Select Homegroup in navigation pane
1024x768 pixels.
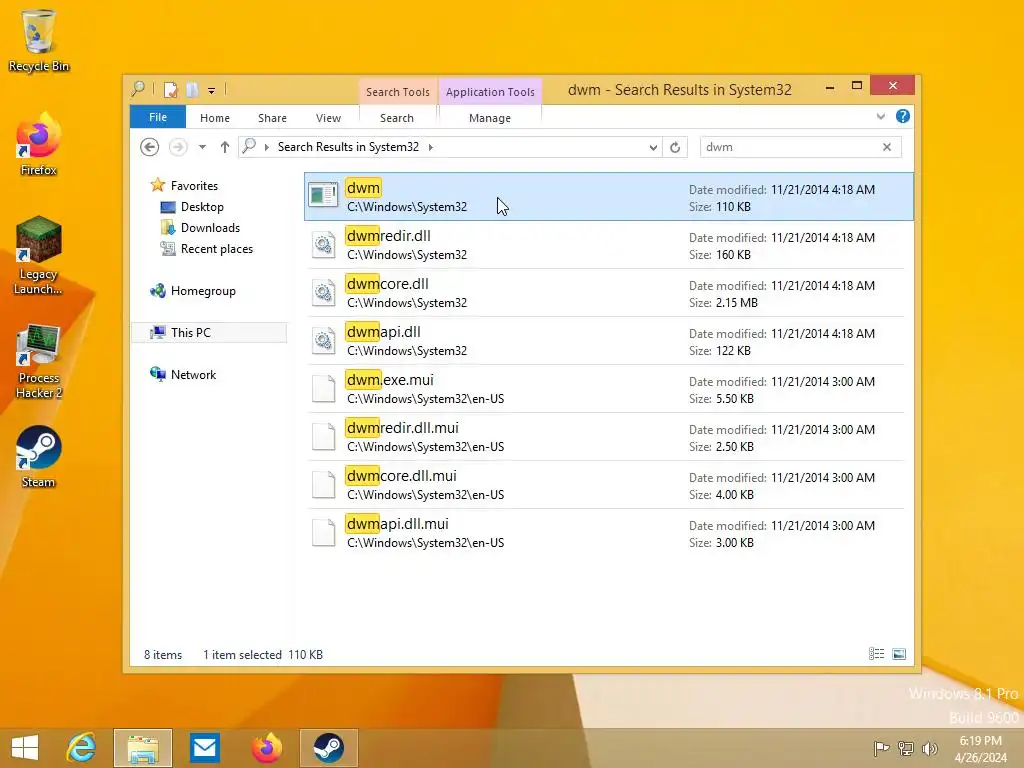tap(203, 291)
